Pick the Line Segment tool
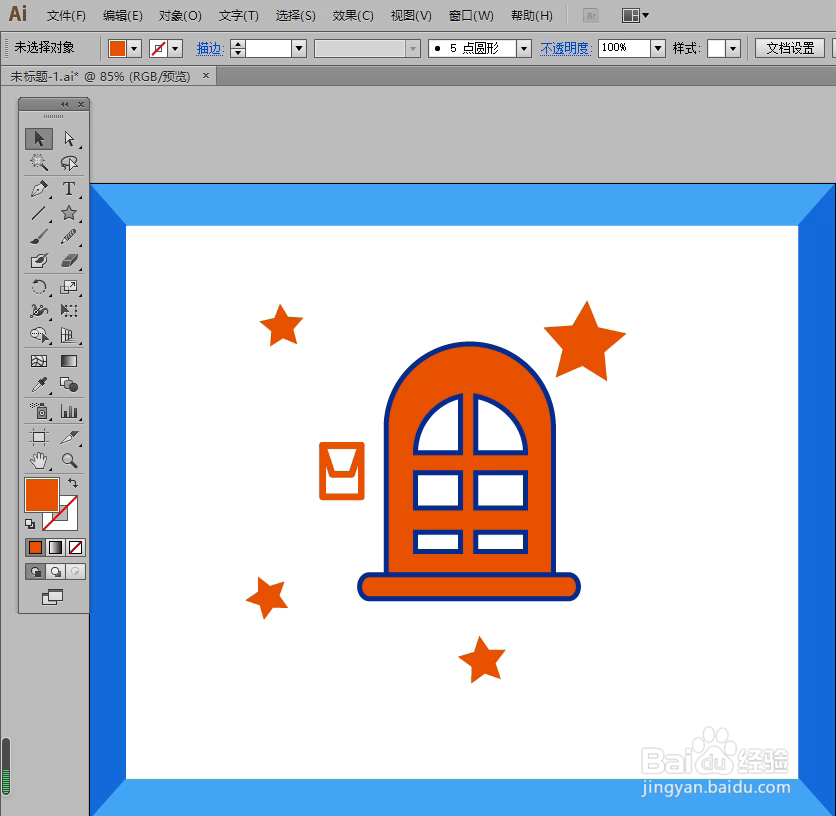 pyautogui.click(x=39, y=213)
